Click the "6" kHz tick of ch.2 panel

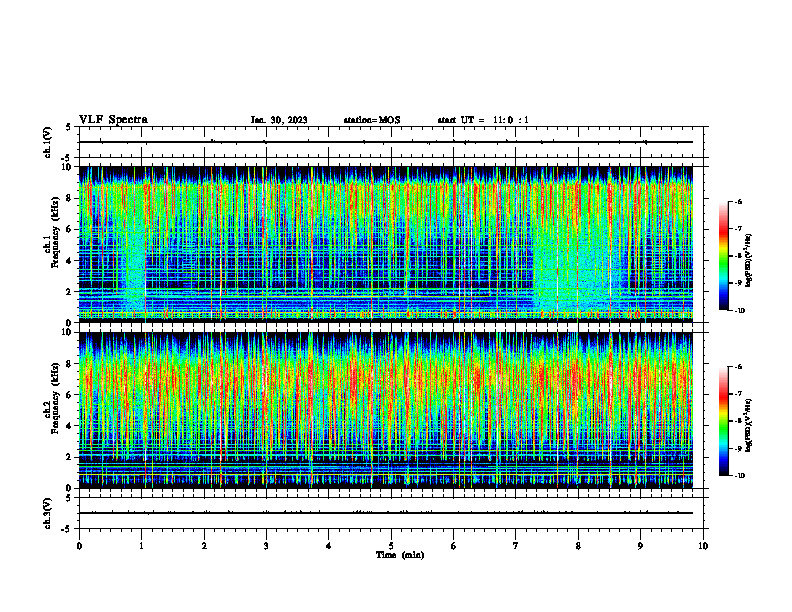70,395
